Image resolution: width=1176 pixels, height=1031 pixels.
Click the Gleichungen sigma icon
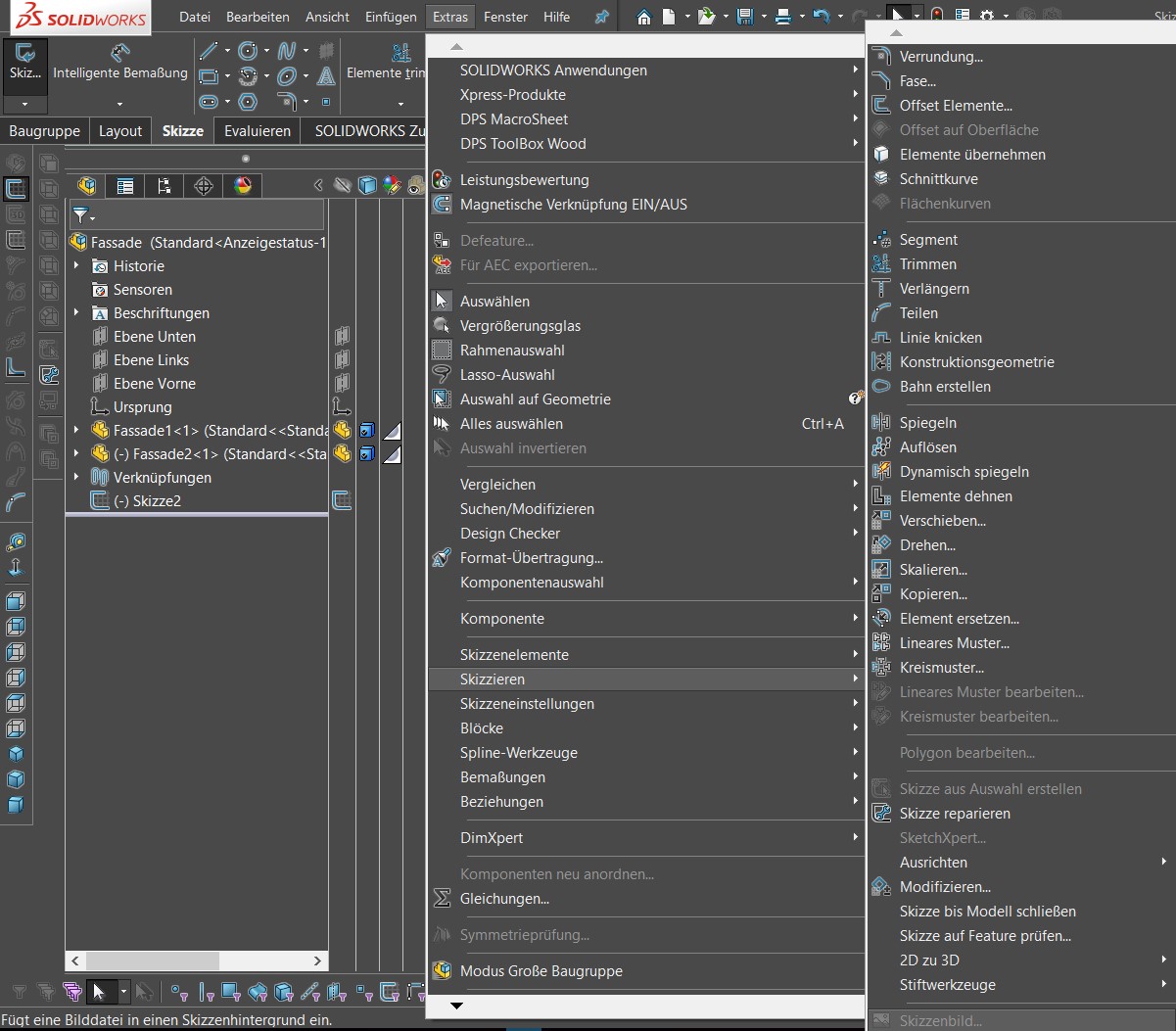point(442,899)
